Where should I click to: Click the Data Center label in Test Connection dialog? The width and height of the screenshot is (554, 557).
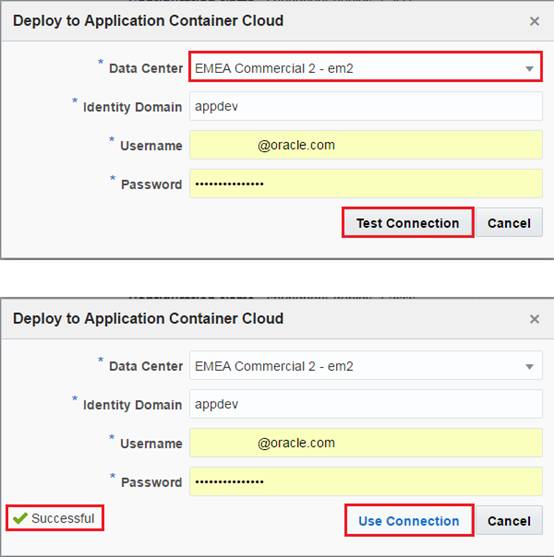tap(146, 68)
